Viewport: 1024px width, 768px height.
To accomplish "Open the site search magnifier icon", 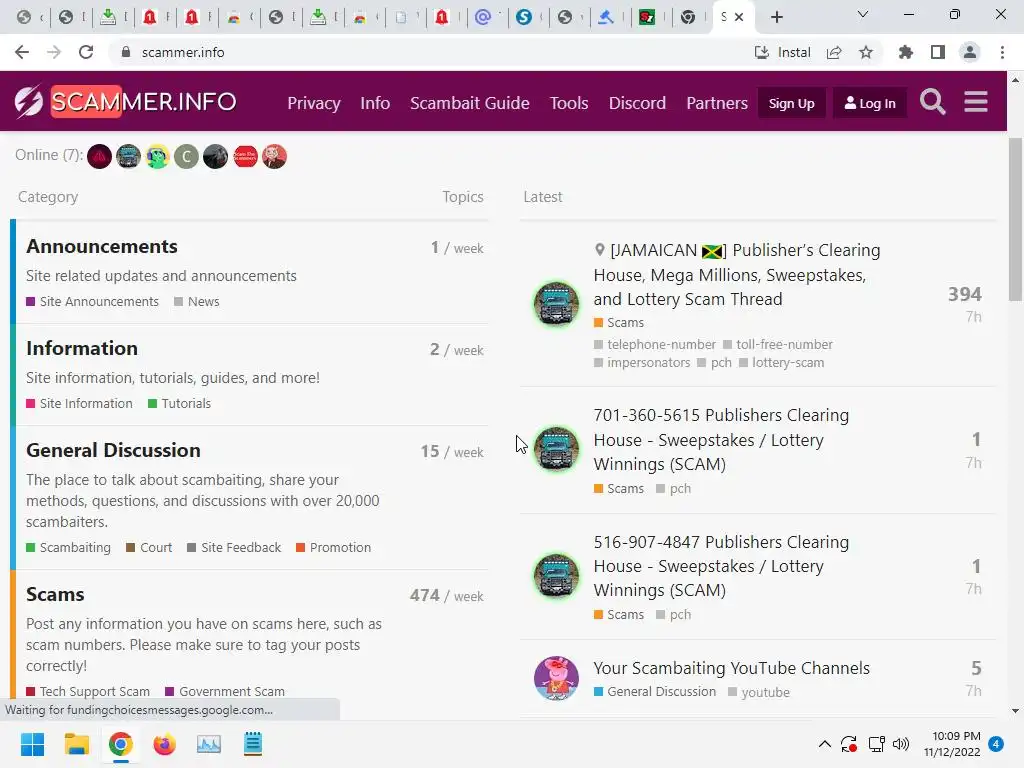I will (x=932, y=102).
